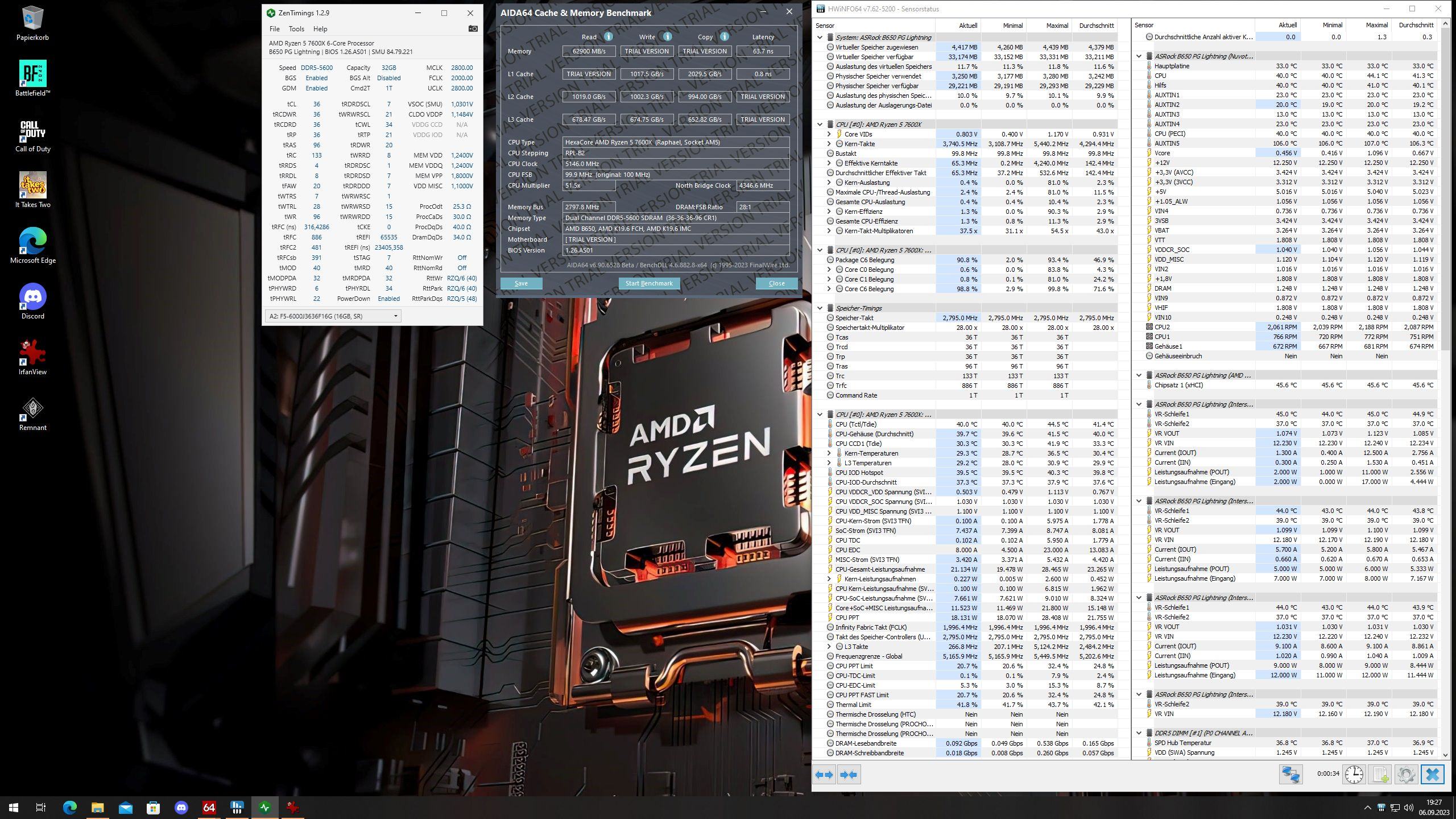Collapse the ASRock B650 PG Lightning (Nuvoton) group

point(1139,56)
